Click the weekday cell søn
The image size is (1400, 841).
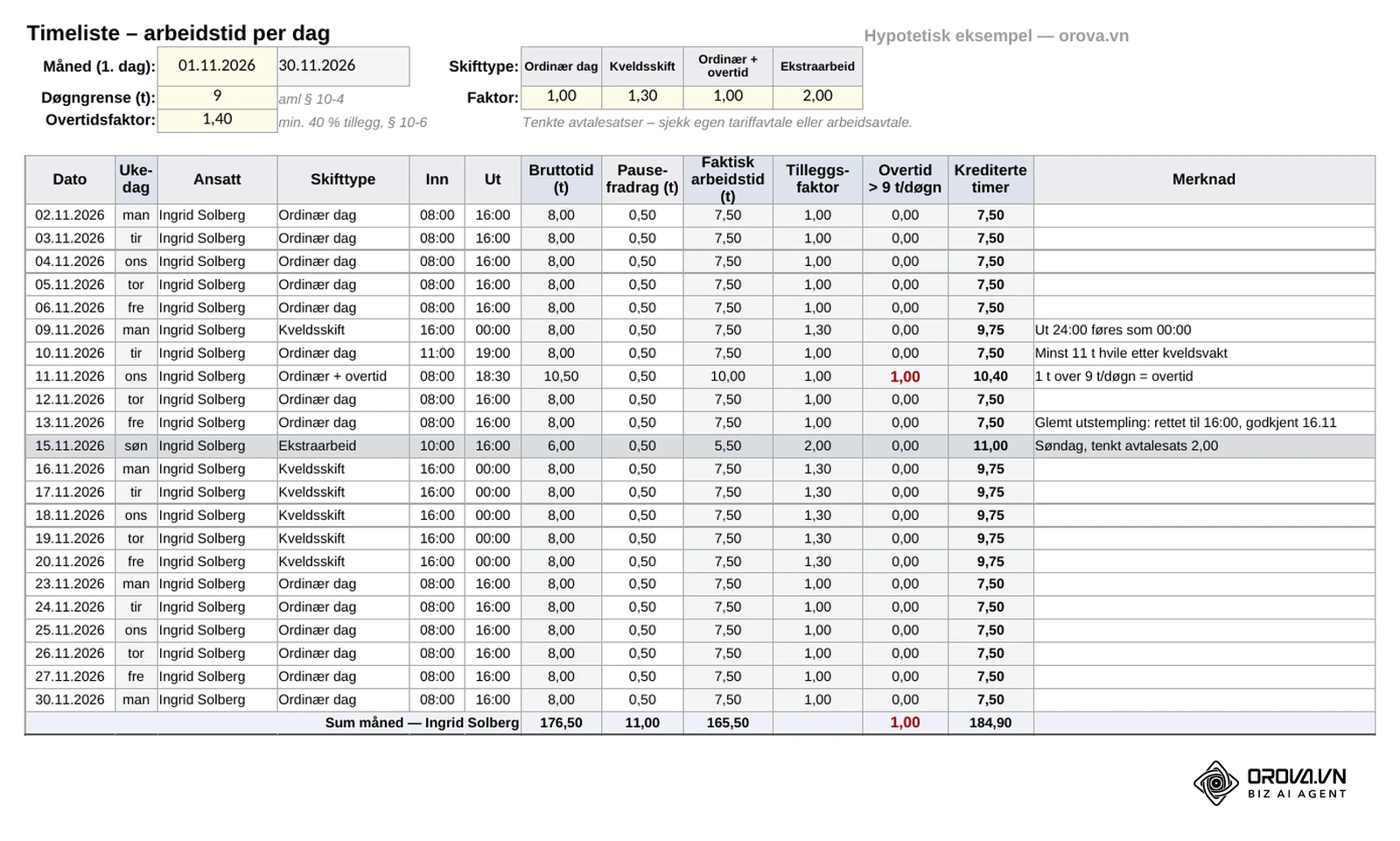tap(136, 446)
